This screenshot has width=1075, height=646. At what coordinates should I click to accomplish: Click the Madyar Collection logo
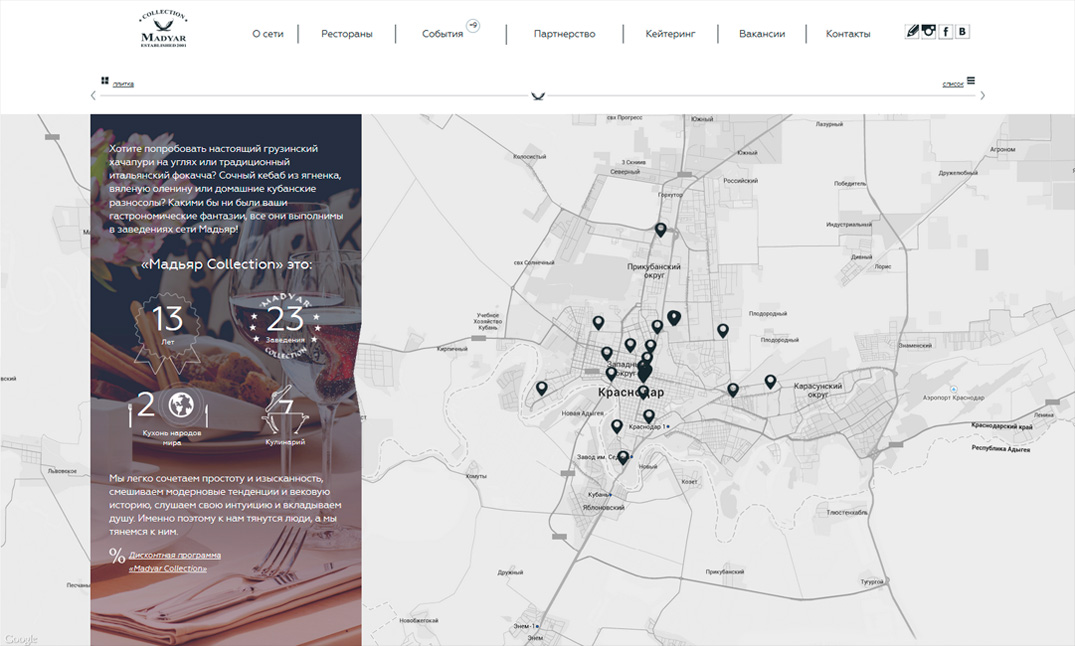[x=163, y=29]
